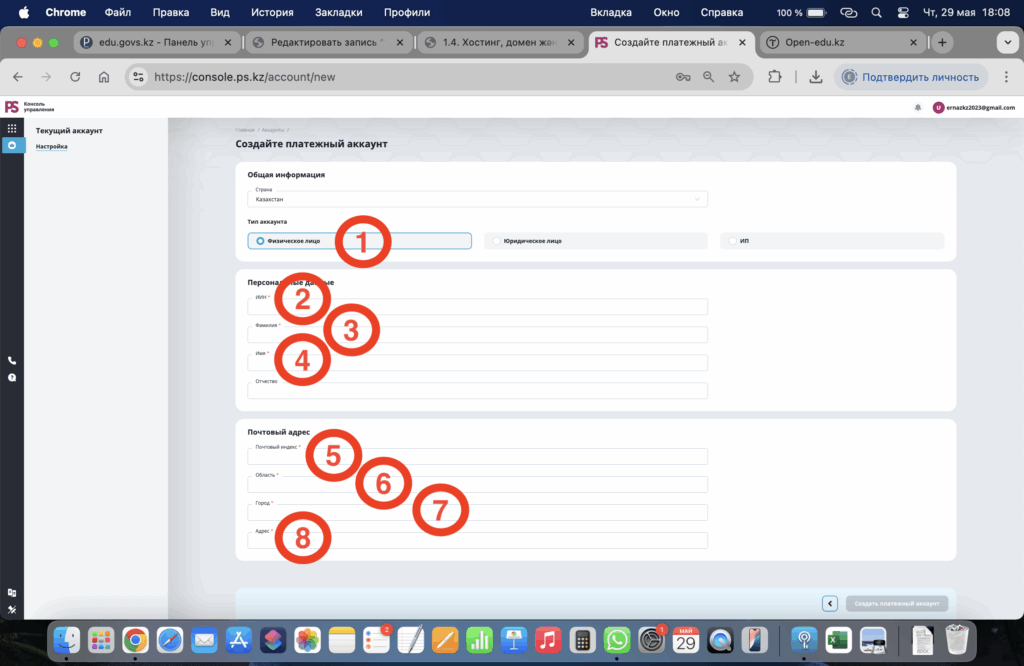Expand the Страна country dropdown
The width and height of the screenshot is (1024, 666).
pos(477,199)
